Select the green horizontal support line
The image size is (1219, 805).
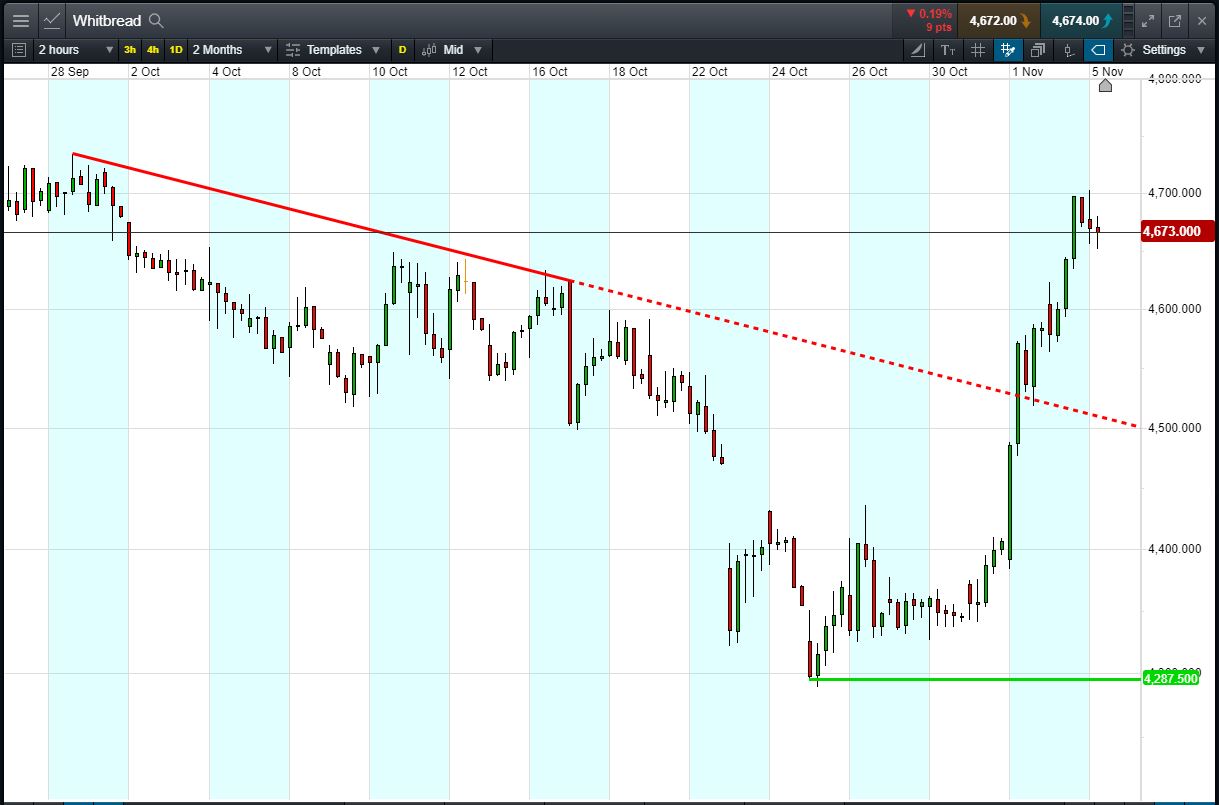(975, 680)
